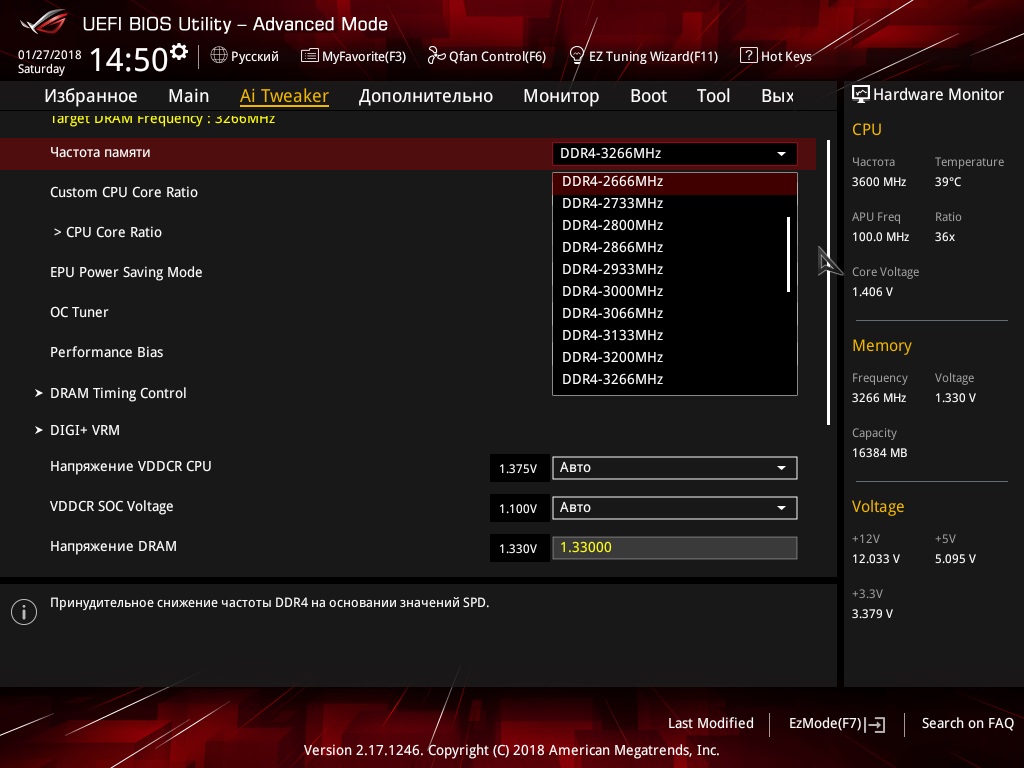The width and height of the screenshot is (1024, 768).
Task: Switch to Избранное tab
Action: (91, 96)
